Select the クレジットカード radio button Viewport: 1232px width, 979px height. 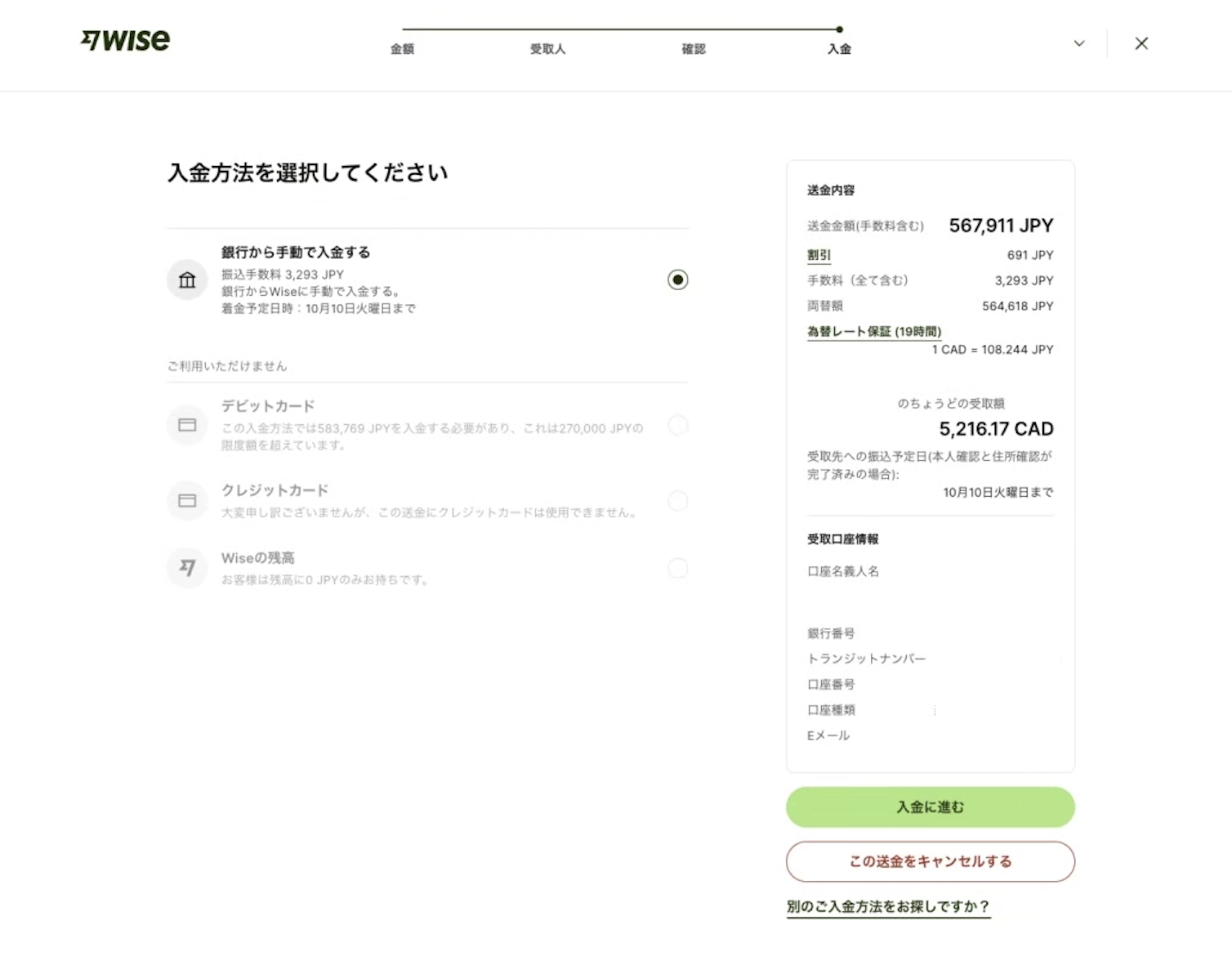677,500
